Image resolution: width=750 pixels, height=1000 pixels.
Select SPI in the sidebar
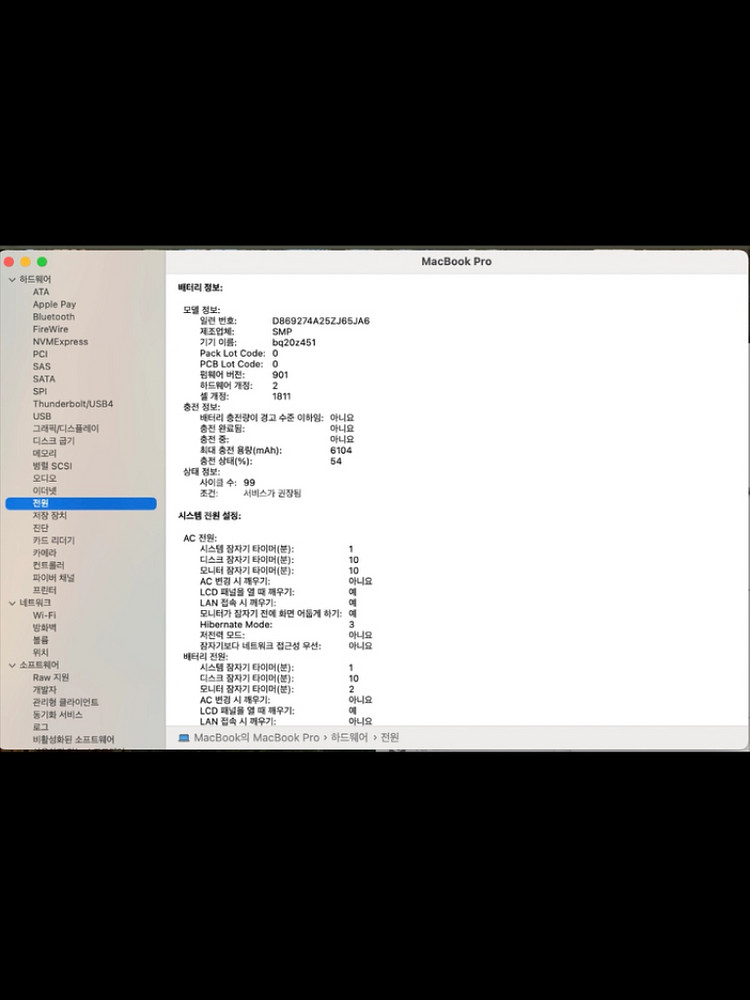40,392
